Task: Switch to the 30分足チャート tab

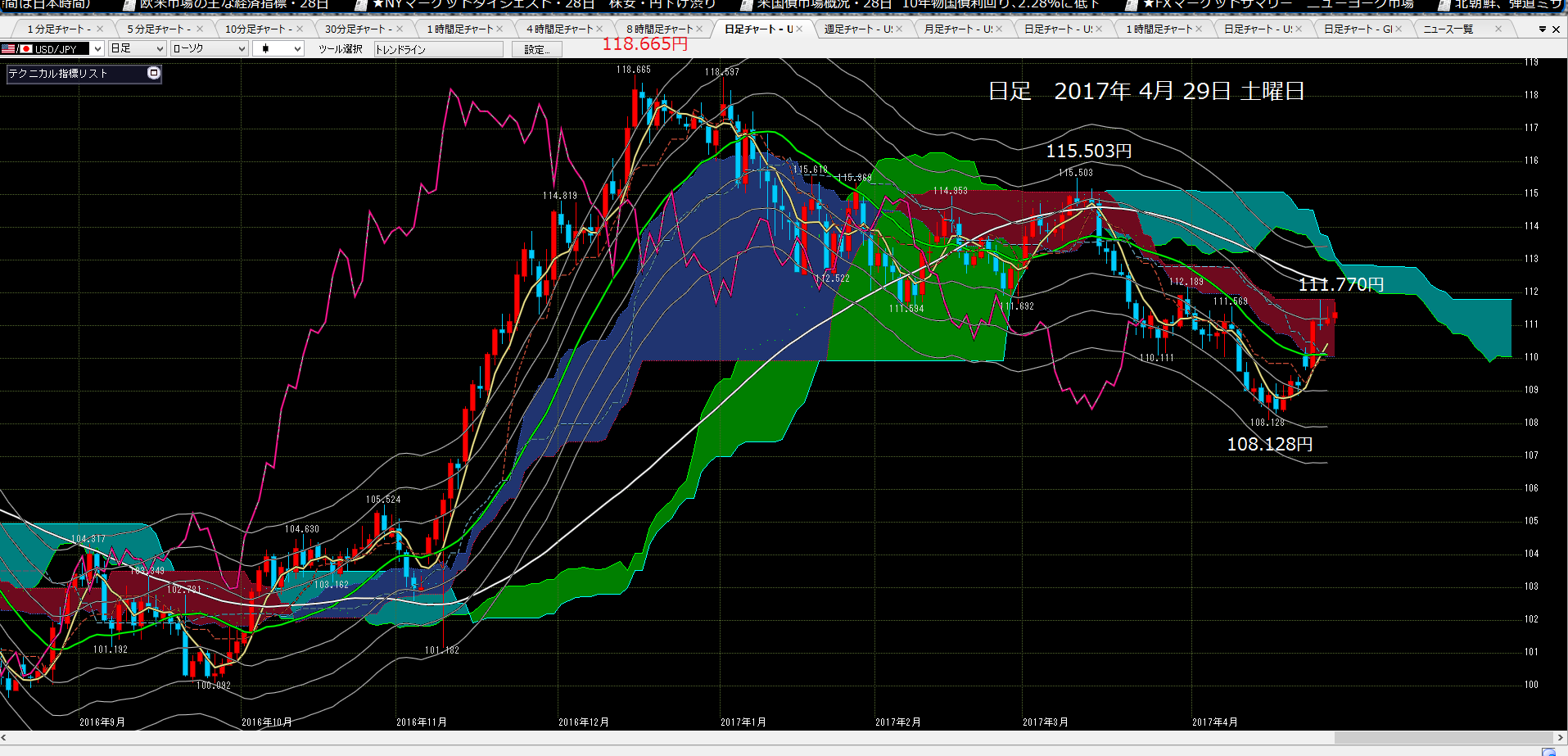Action: coord(359,29)
